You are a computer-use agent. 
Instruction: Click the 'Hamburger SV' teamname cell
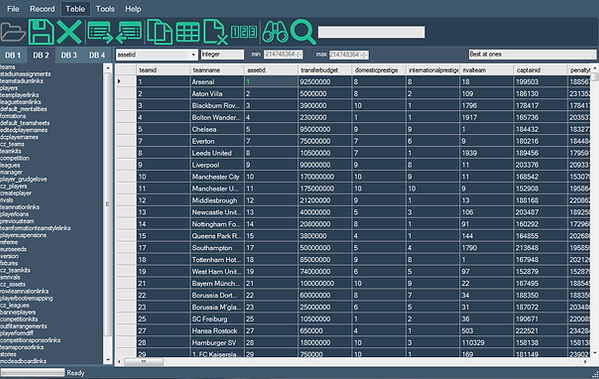[x=217, y=342]
